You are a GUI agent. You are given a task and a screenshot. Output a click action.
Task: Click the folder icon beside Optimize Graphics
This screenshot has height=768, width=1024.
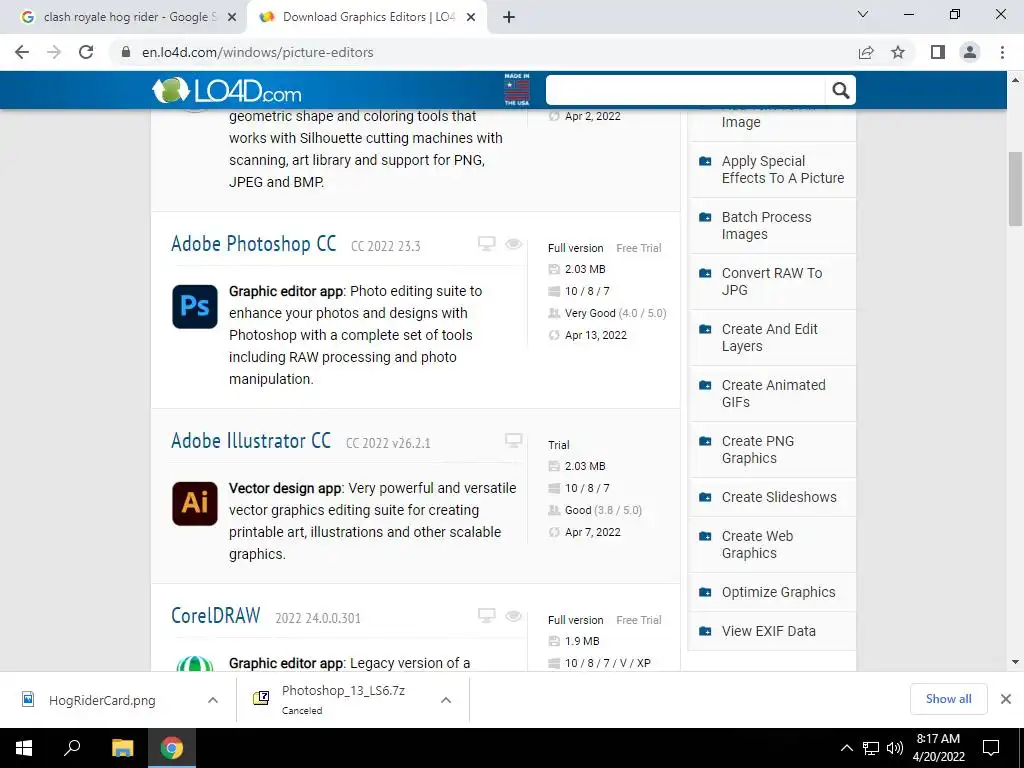pos(705,592)
